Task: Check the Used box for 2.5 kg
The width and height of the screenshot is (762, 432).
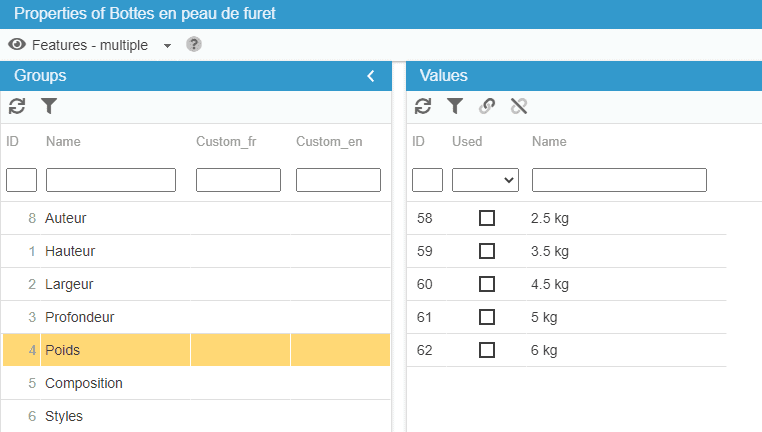Action: (x=487, y=218)
